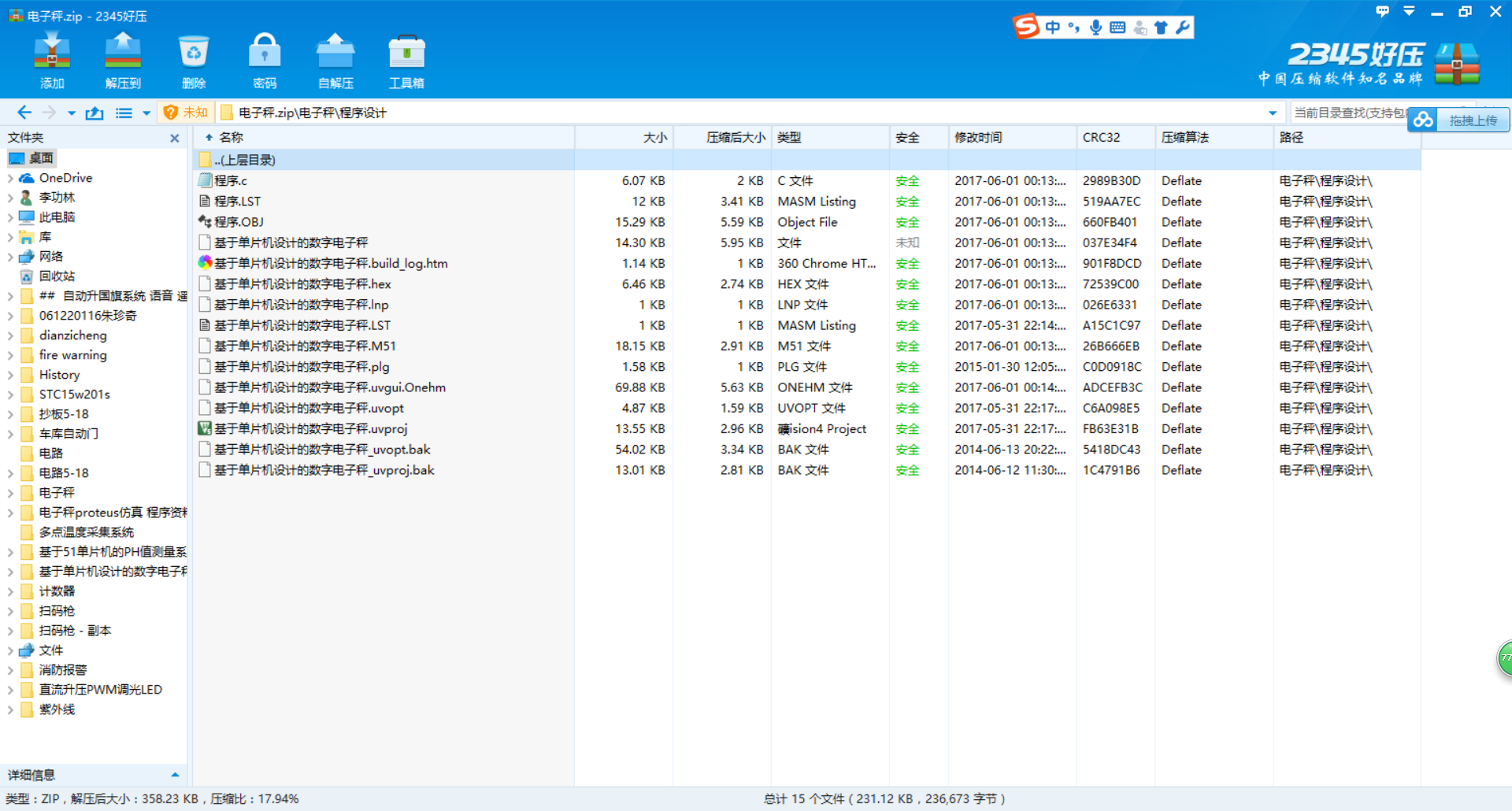Click the 当前目录查找 search field
The height and width of the screenshot is (811, 1512).
(x=1348, y=113)
